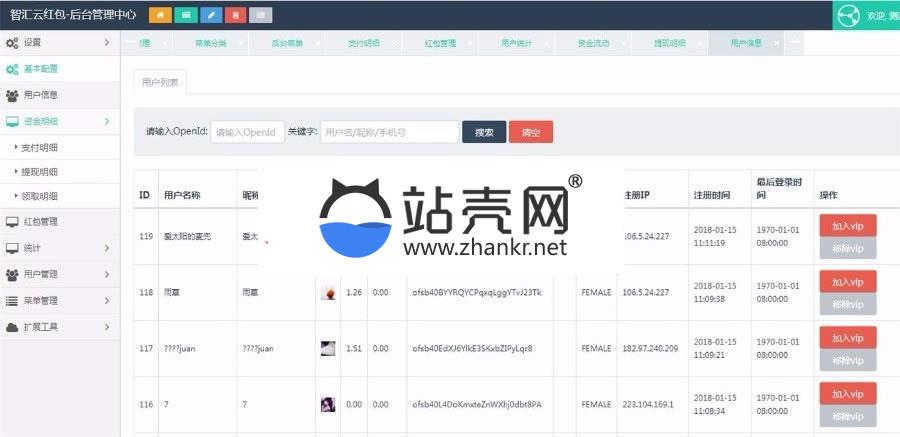Screen dimensions: 900x437
Task: Click the red lock icon button
Action: (x=235, y=15)
